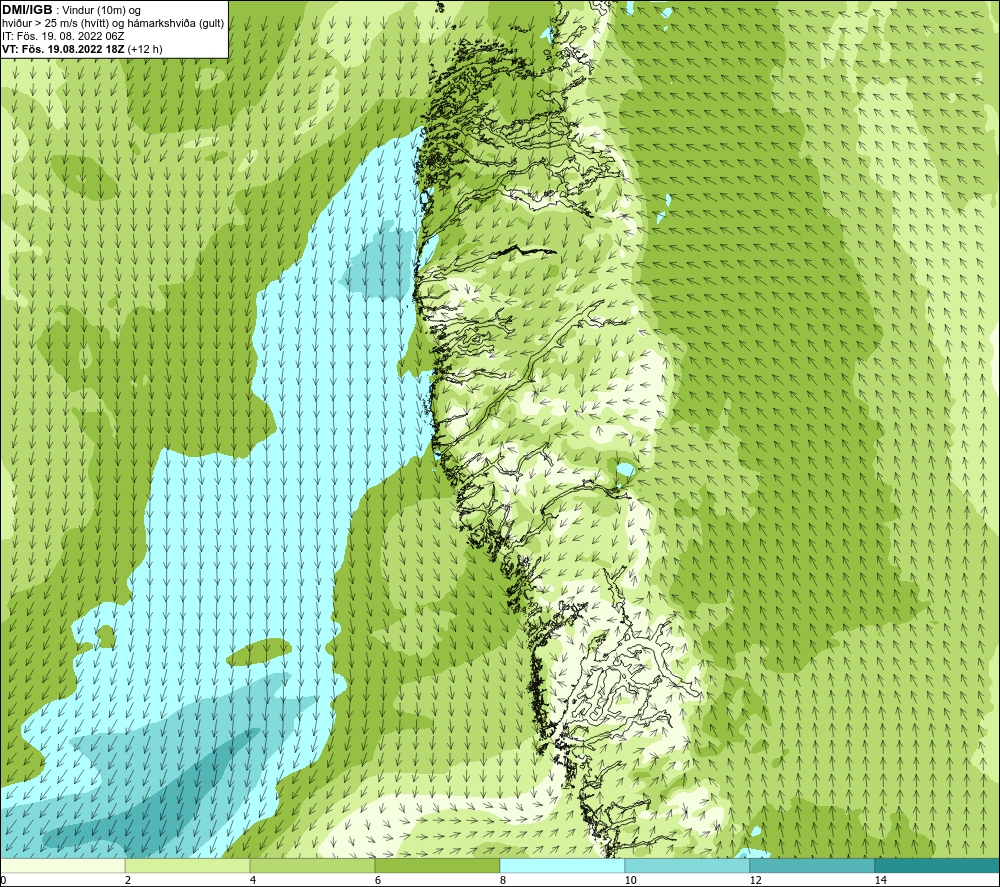Click the '12' label on the color scale
This screenshot has height=887, width=1000.
click(x=756, y=881)
